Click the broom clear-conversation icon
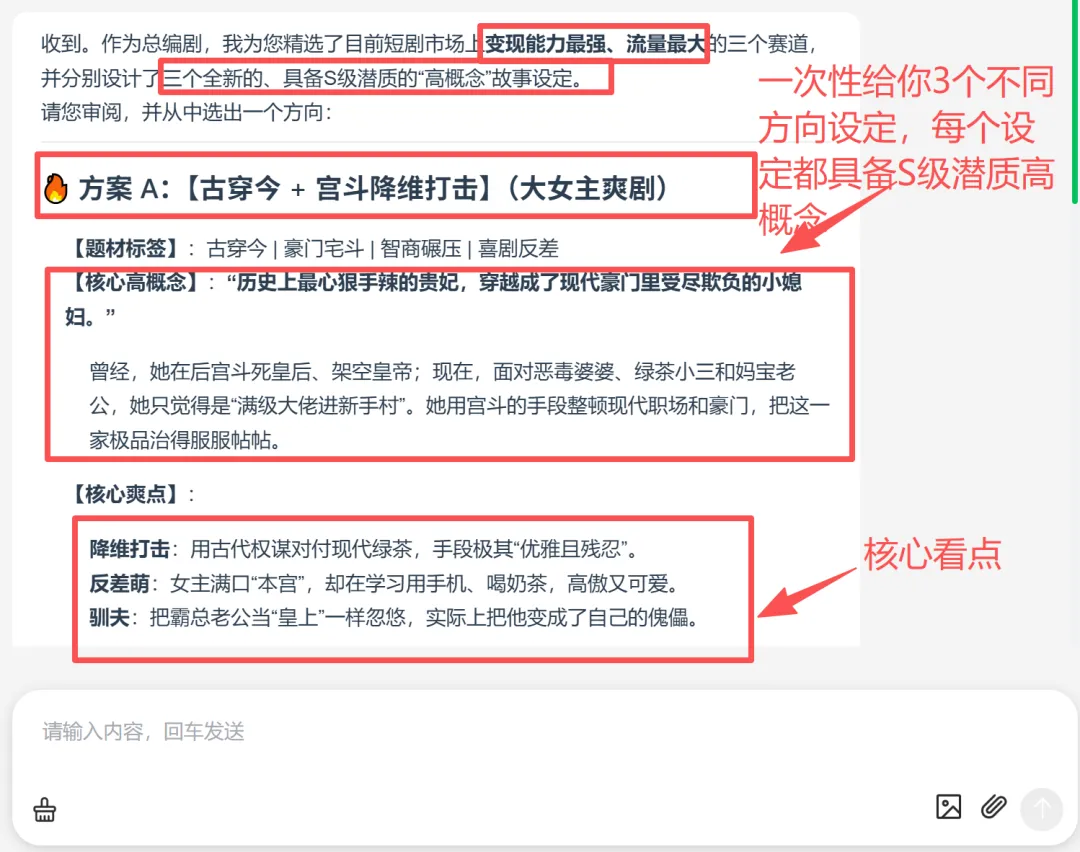The image size is (1080, 852). (45, 809)
